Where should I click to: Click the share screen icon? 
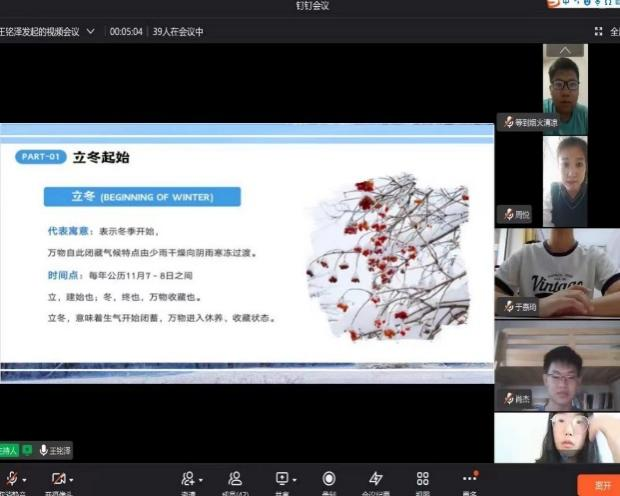[282, 478]
